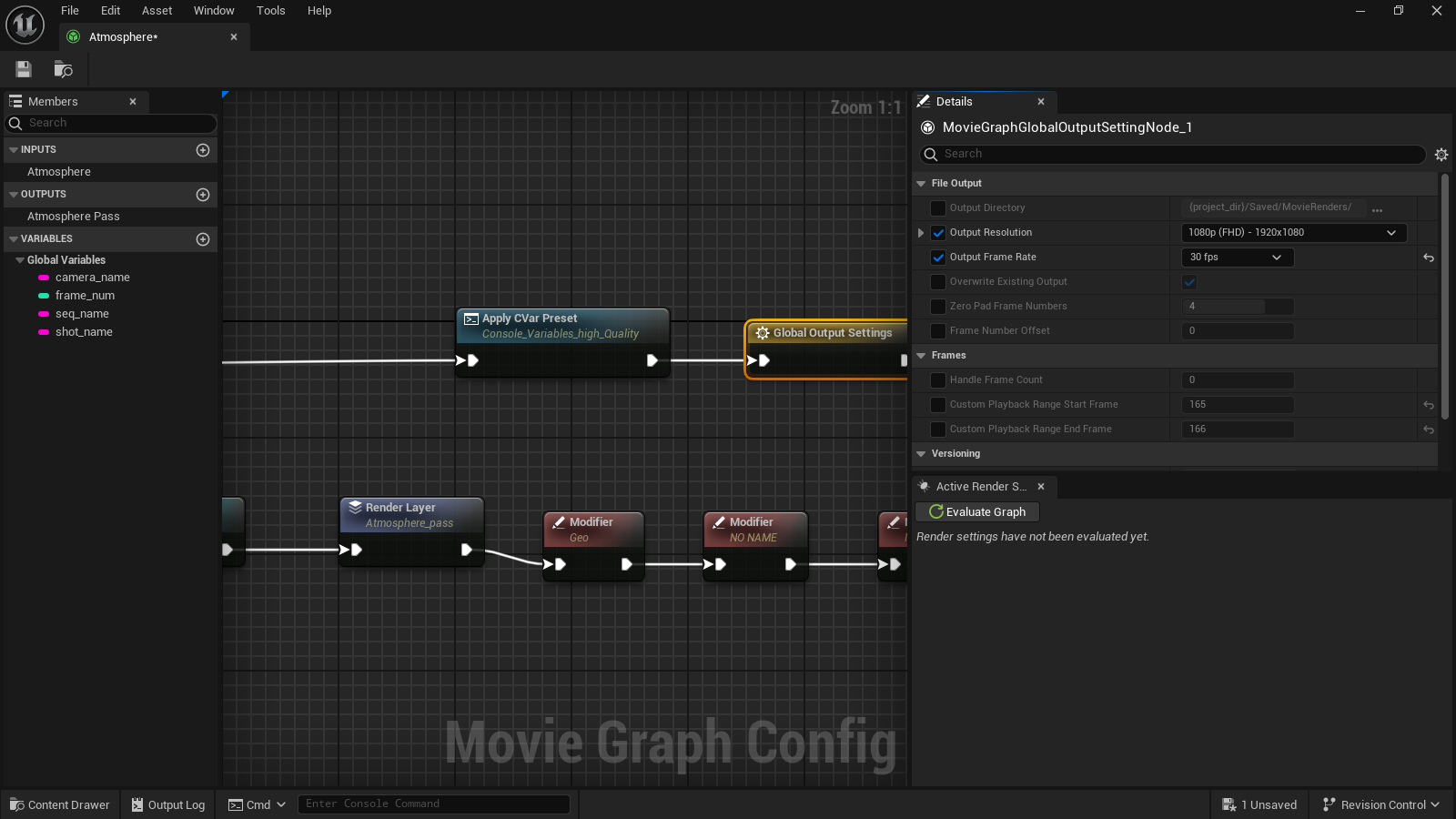Click the frame_num variable color pill

click(x=44, y=296)
